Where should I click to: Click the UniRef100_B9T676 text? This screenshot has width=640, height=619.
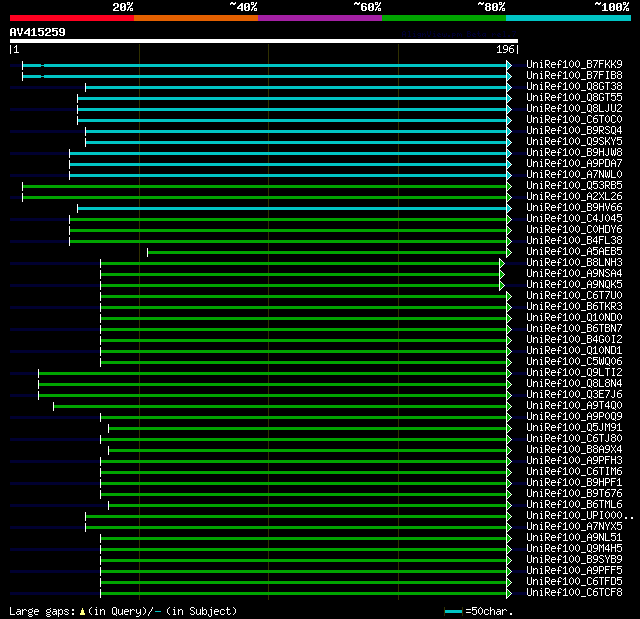pos(574,494)
